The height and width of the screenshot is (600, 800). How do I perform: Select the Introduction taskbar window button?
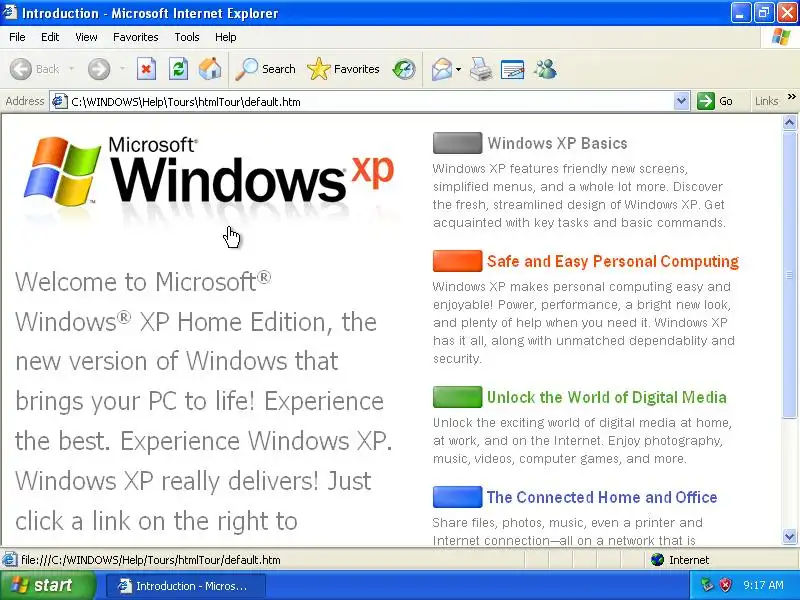[x=186, y=586]
